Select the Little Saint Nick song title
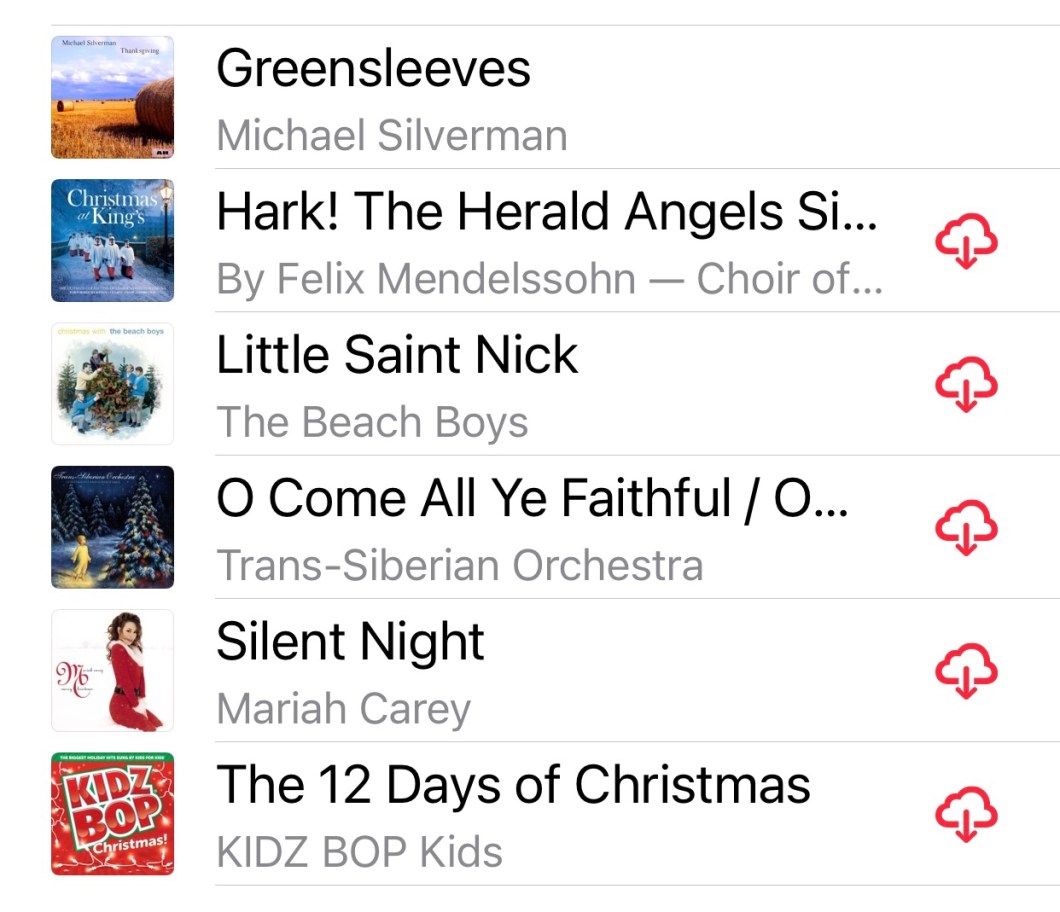 pos(397,355)
